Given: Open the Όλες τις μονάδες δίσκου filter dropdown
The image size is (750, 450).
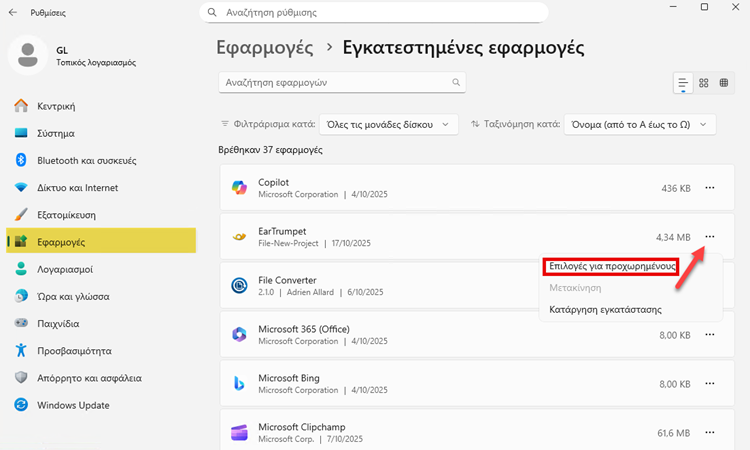Looking at the screenshot, I should (x=388, y=124).
